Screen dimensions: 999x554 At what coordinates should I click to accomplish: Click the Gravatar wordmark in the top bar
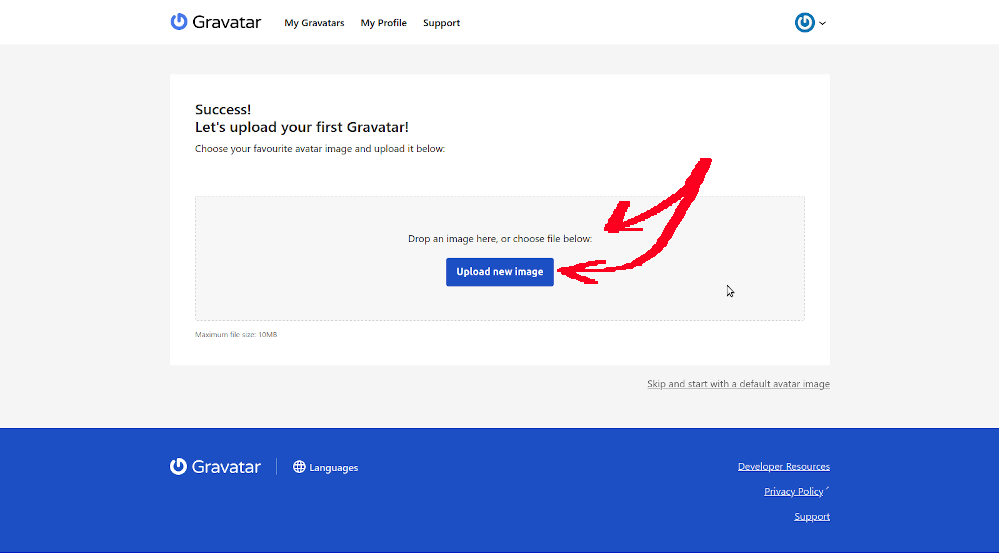227,22
